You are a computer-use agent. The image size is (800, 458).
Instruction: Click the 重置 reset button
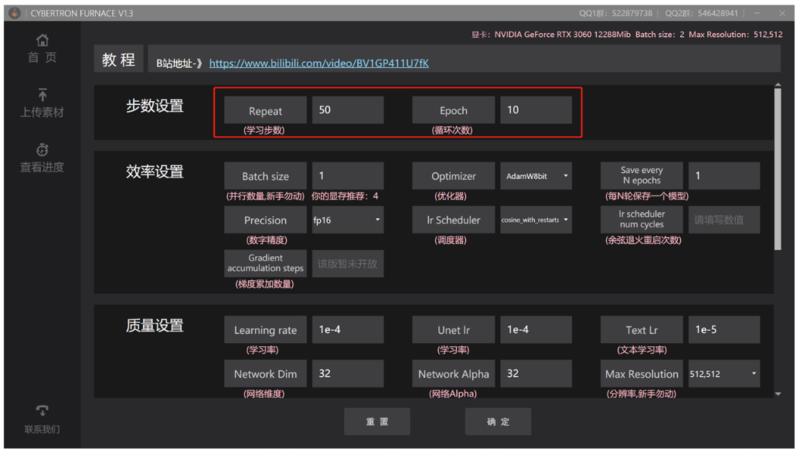[x=377, y=422]
